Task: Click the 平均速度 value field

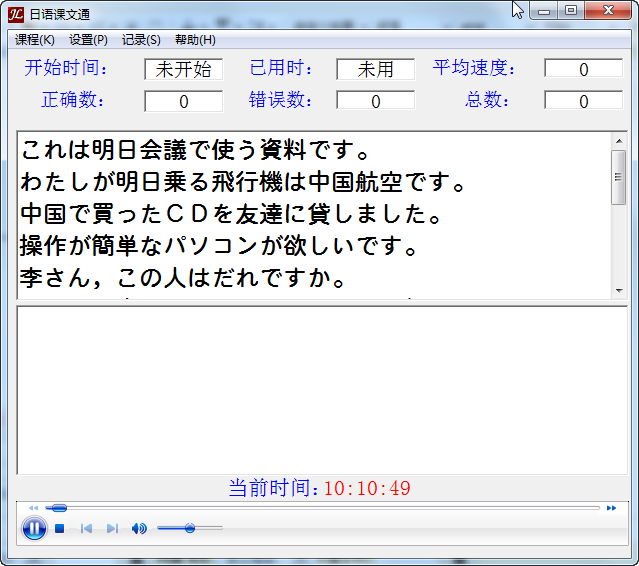Action: click(583, 69)
